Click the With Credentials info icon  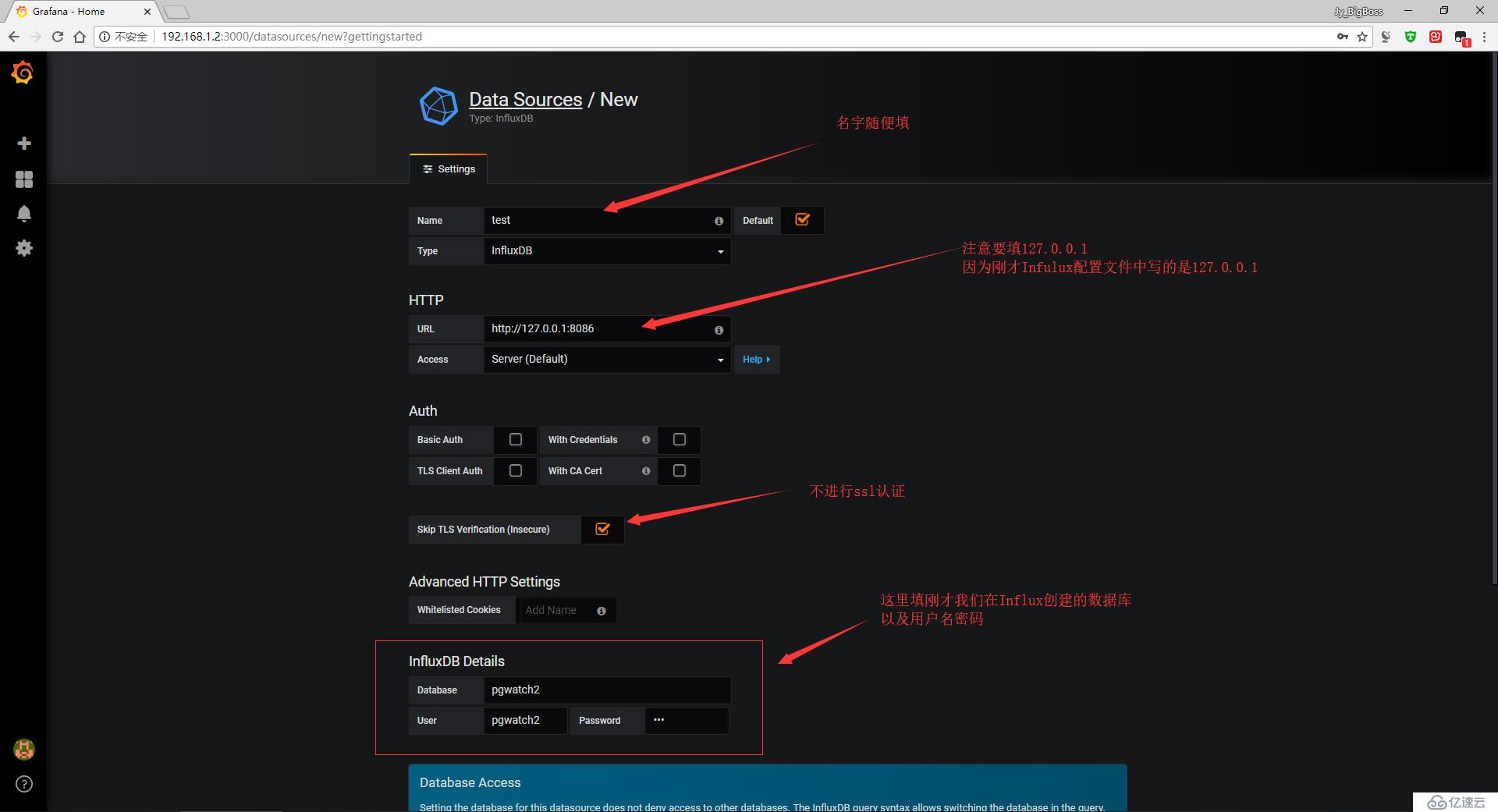(646, 440)
